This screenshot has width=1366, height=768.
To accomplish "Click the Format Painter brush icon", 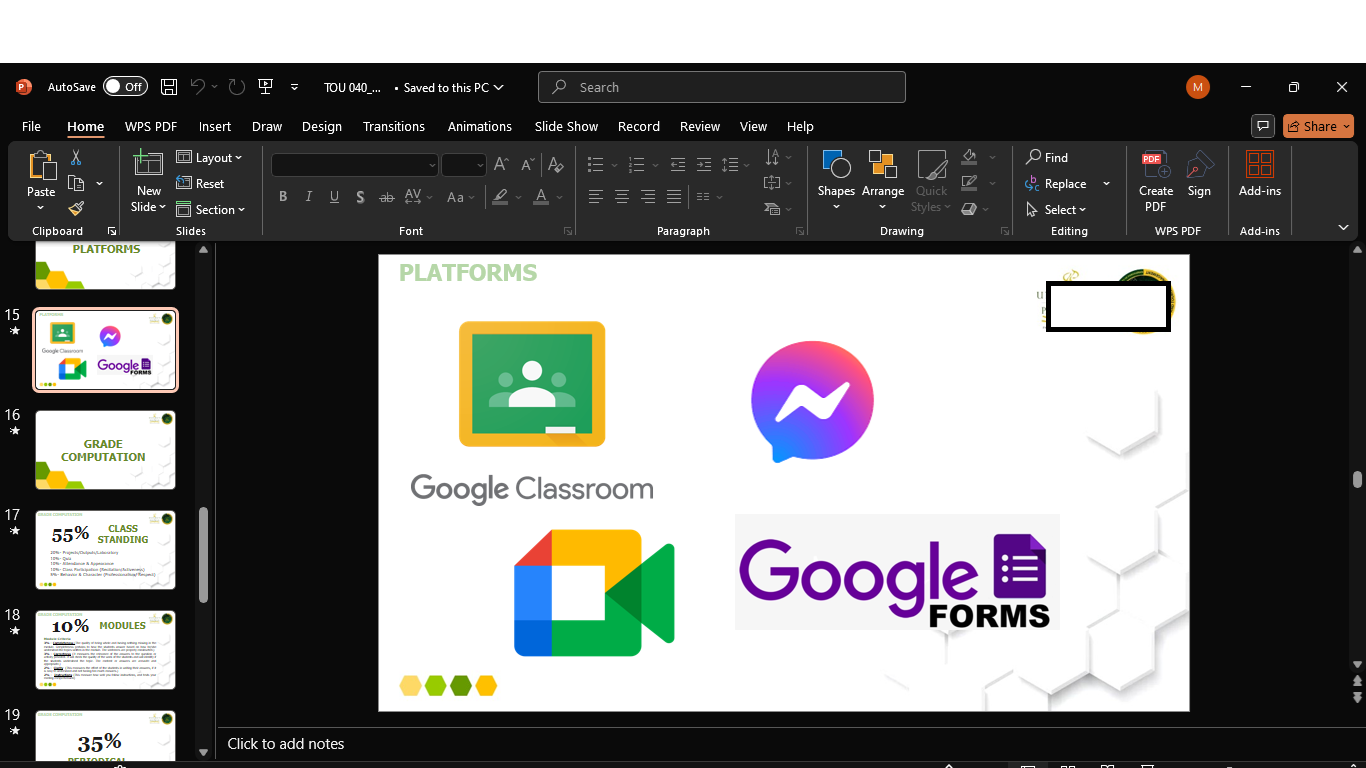I will point(76,208).
